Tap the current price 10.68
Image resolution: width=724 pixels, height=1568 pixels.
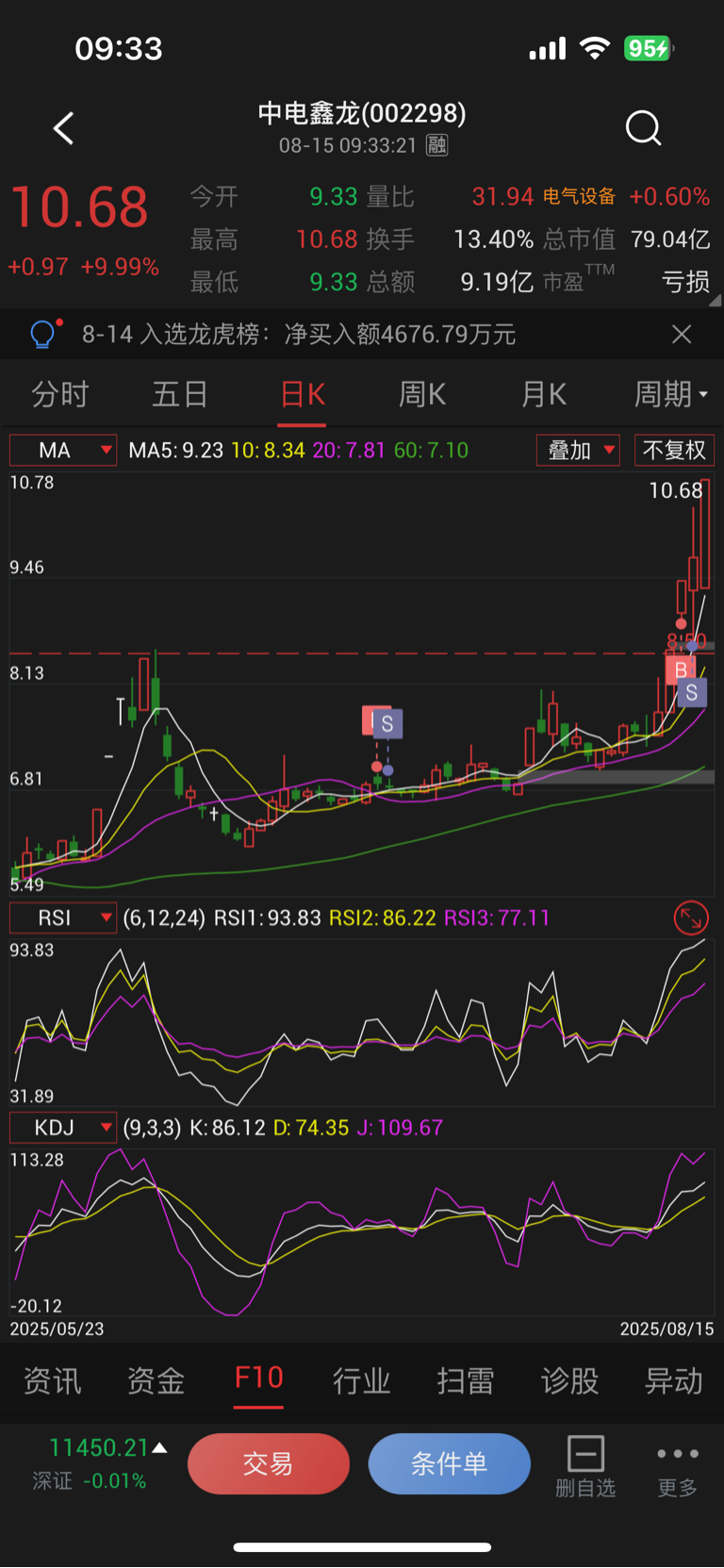point(80,207)
